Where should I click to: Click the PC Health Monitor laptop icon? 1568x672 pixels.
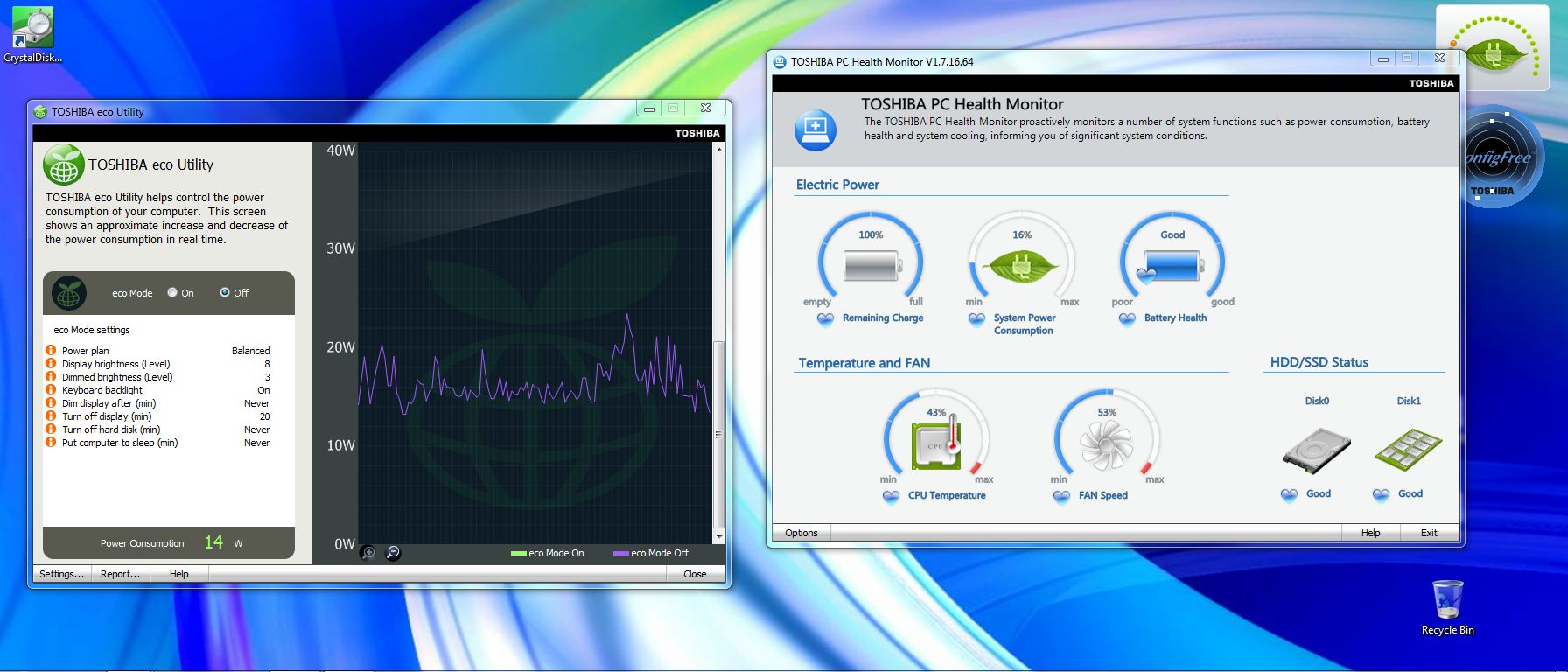pyautogui.click(x=815, y=129)
